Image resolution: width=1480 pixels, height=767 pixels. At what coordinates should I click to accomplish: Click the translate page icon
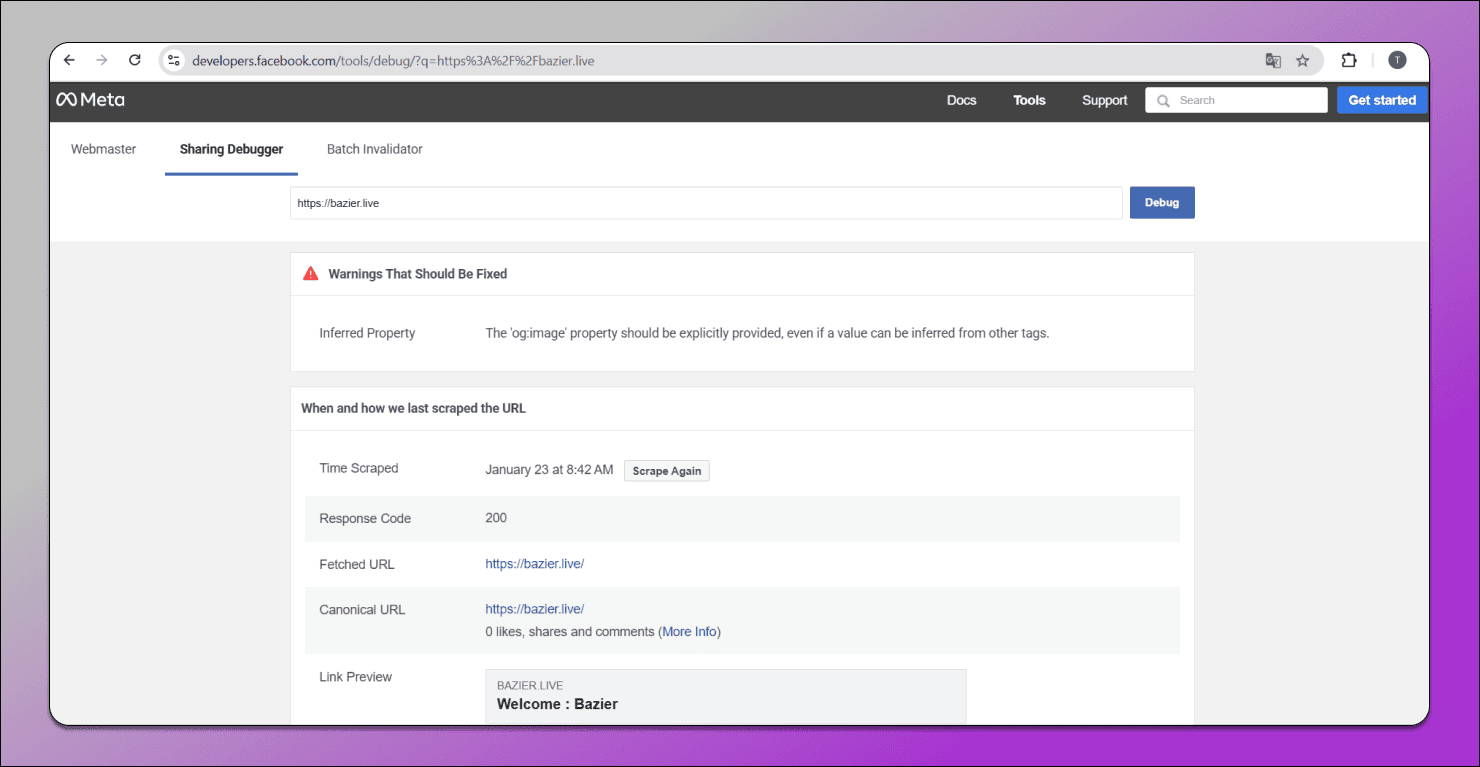pos(1273,60)
